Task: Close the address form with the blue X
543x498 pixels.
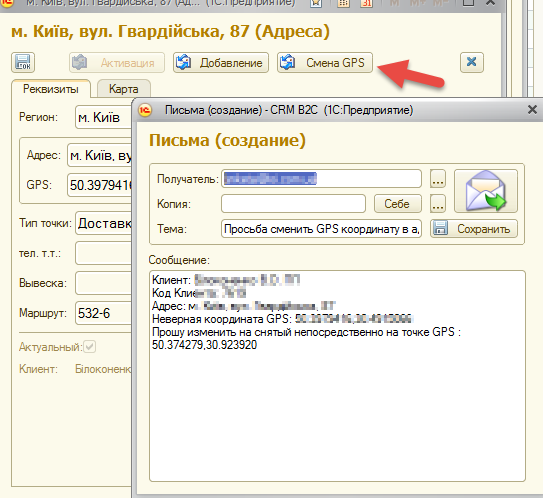Action: 472,62
